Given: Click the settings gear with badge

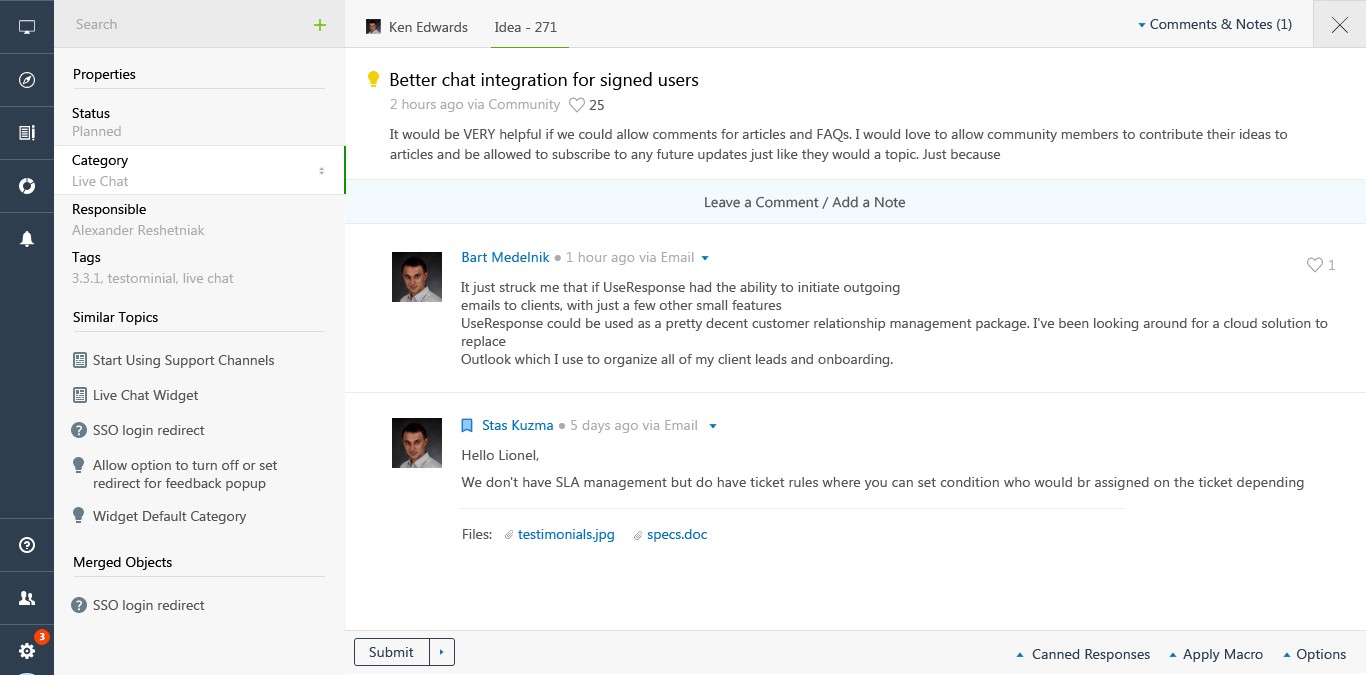Looking at the screenshot, I should pyautogui.click(x=27, y=651).
